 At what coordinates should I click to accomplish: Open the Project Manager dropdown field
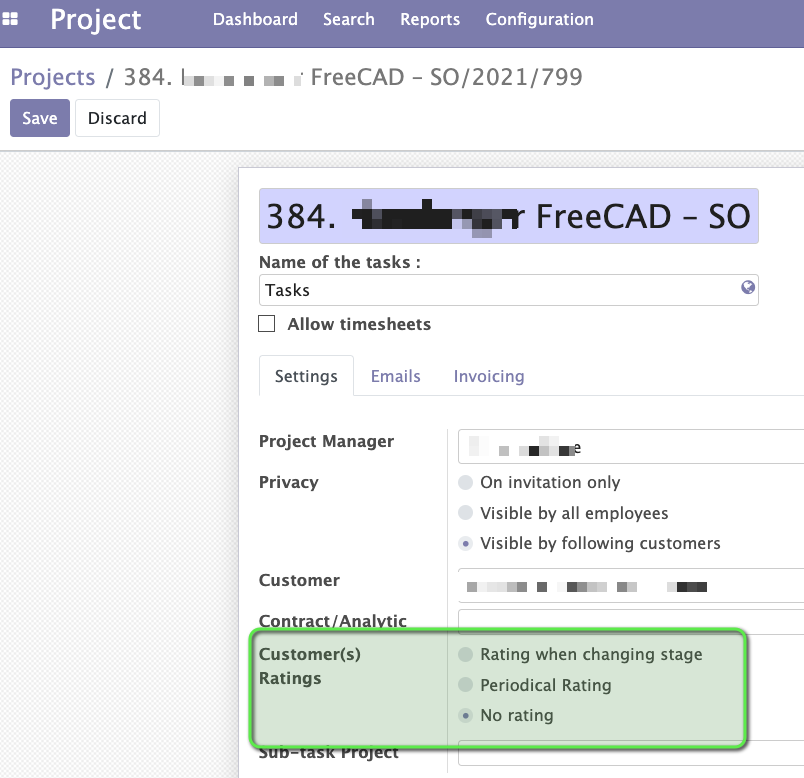(x=631, y=447)
